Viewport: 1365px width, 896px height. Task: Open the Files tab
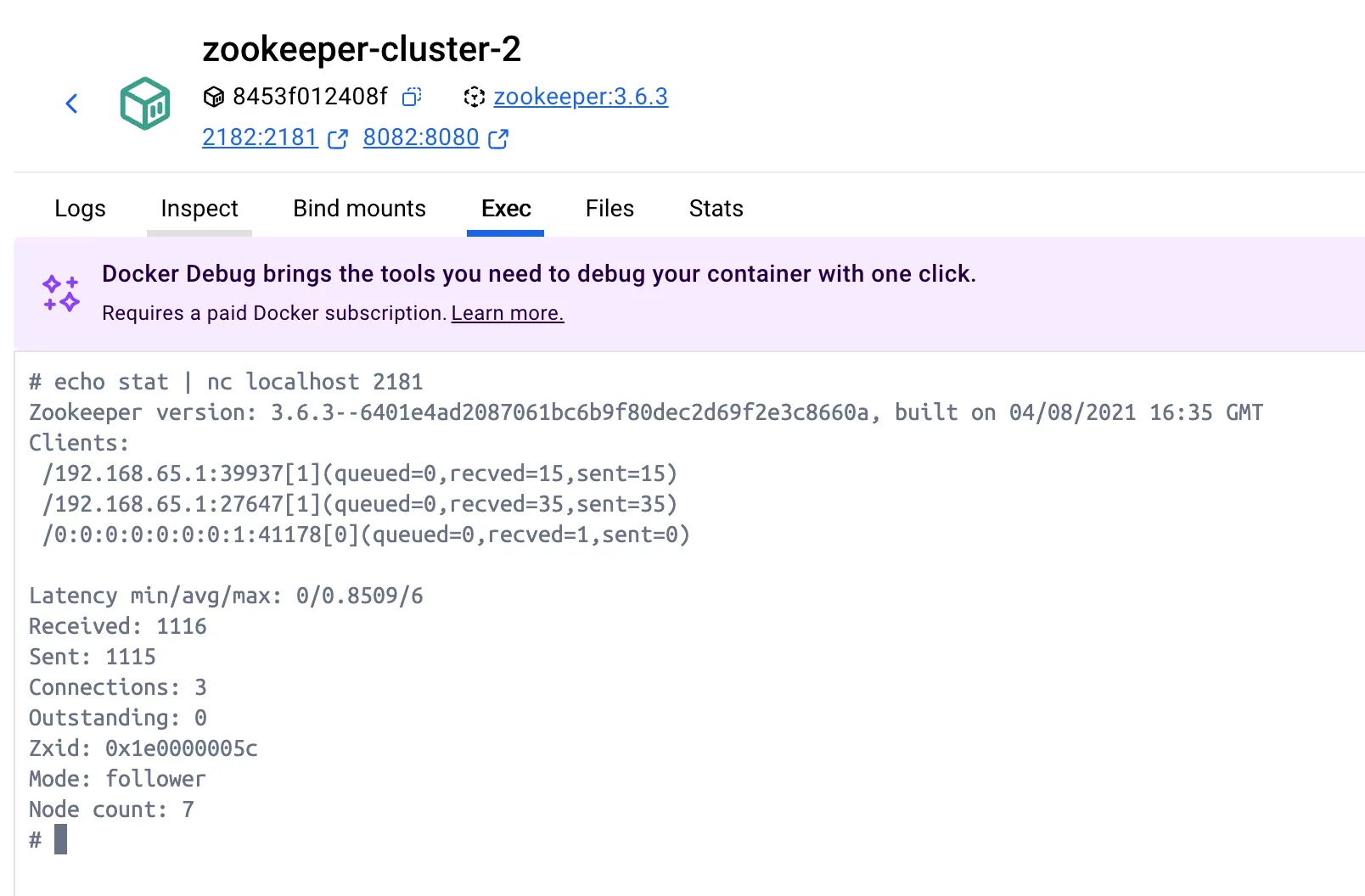tap(609, 209)
